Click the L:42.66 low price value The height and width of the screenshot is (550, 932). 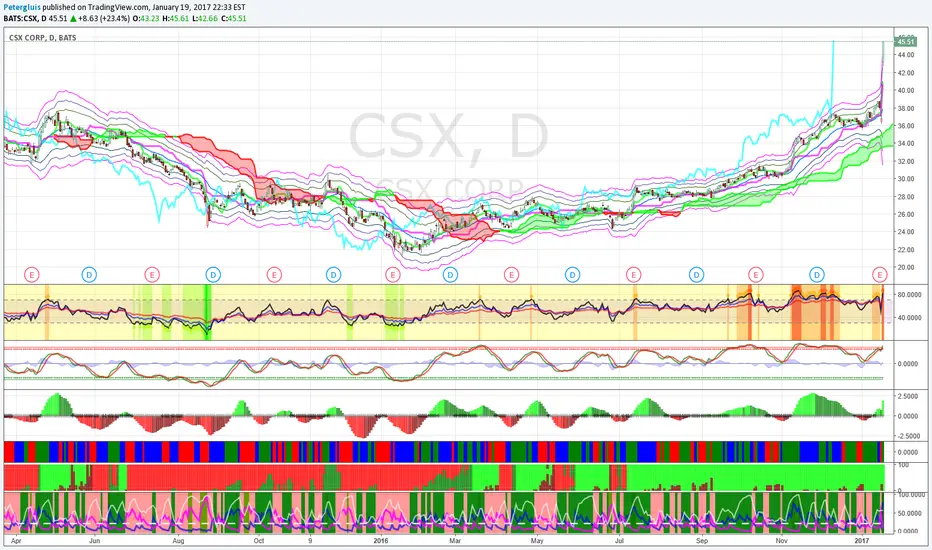(204, 18)
